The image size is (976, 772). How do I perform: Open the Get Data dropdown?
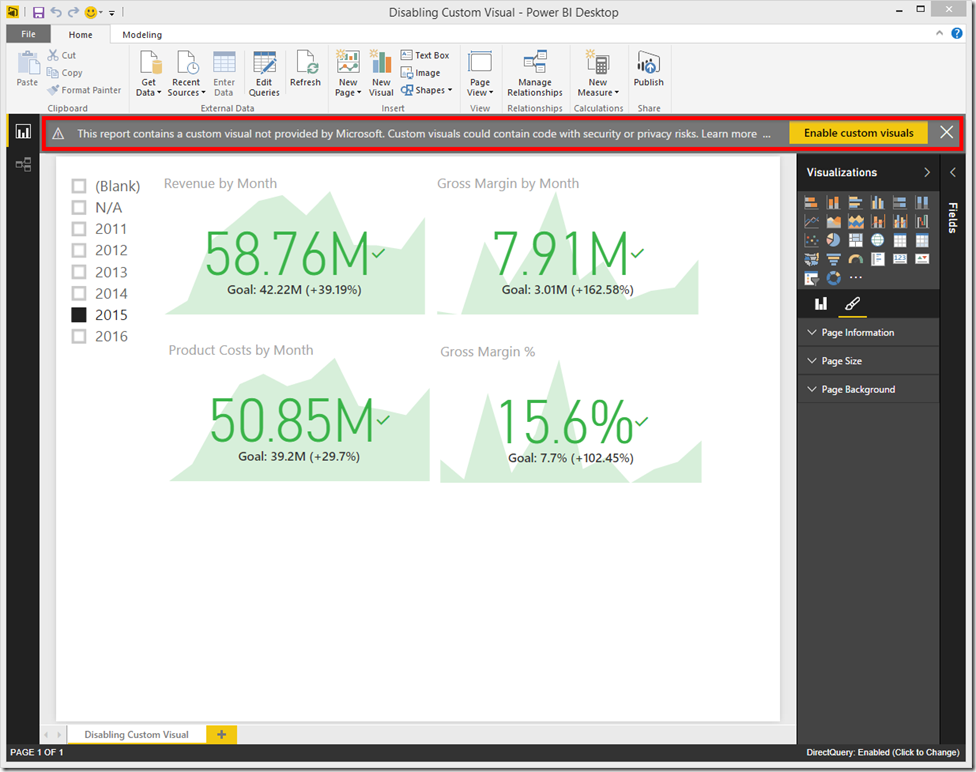[149, 73]
